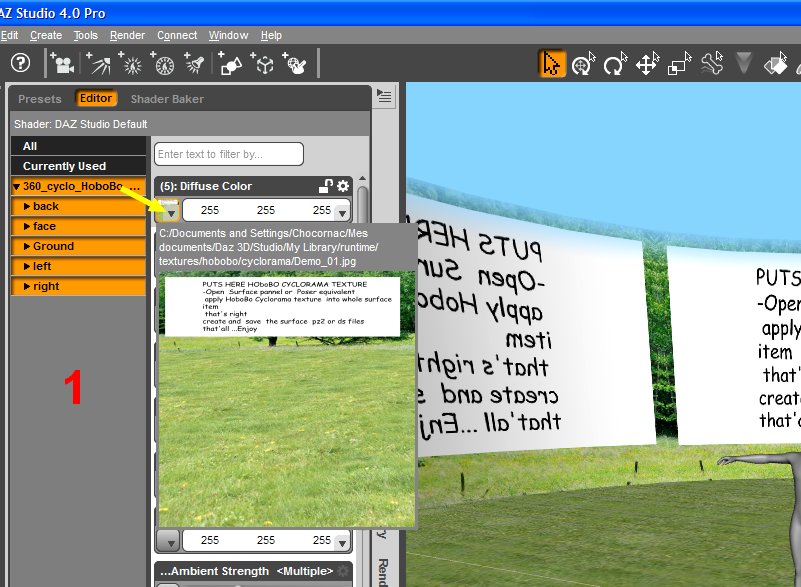The height and width of the screenshot is (587, 801).
Task: Open the Window menu
Action: point(228,35)
